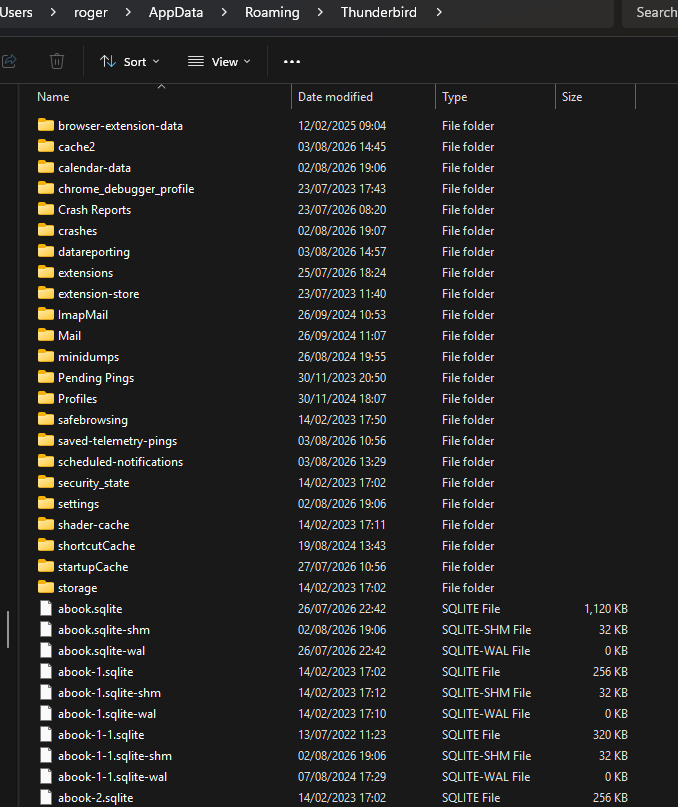Open the View dropdown
678x807 pixels.
[219, 62]
